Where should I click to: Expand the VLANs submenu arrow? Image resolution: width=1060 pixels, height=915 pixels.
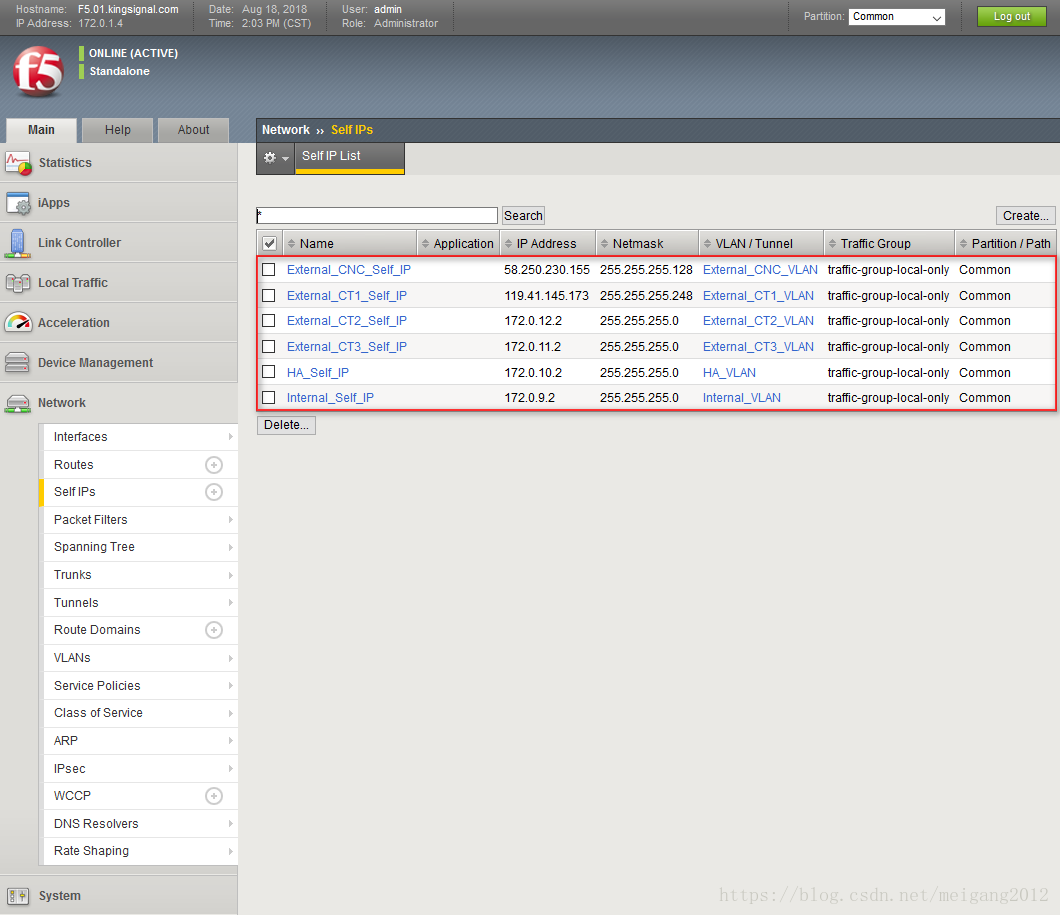[231, 658]
